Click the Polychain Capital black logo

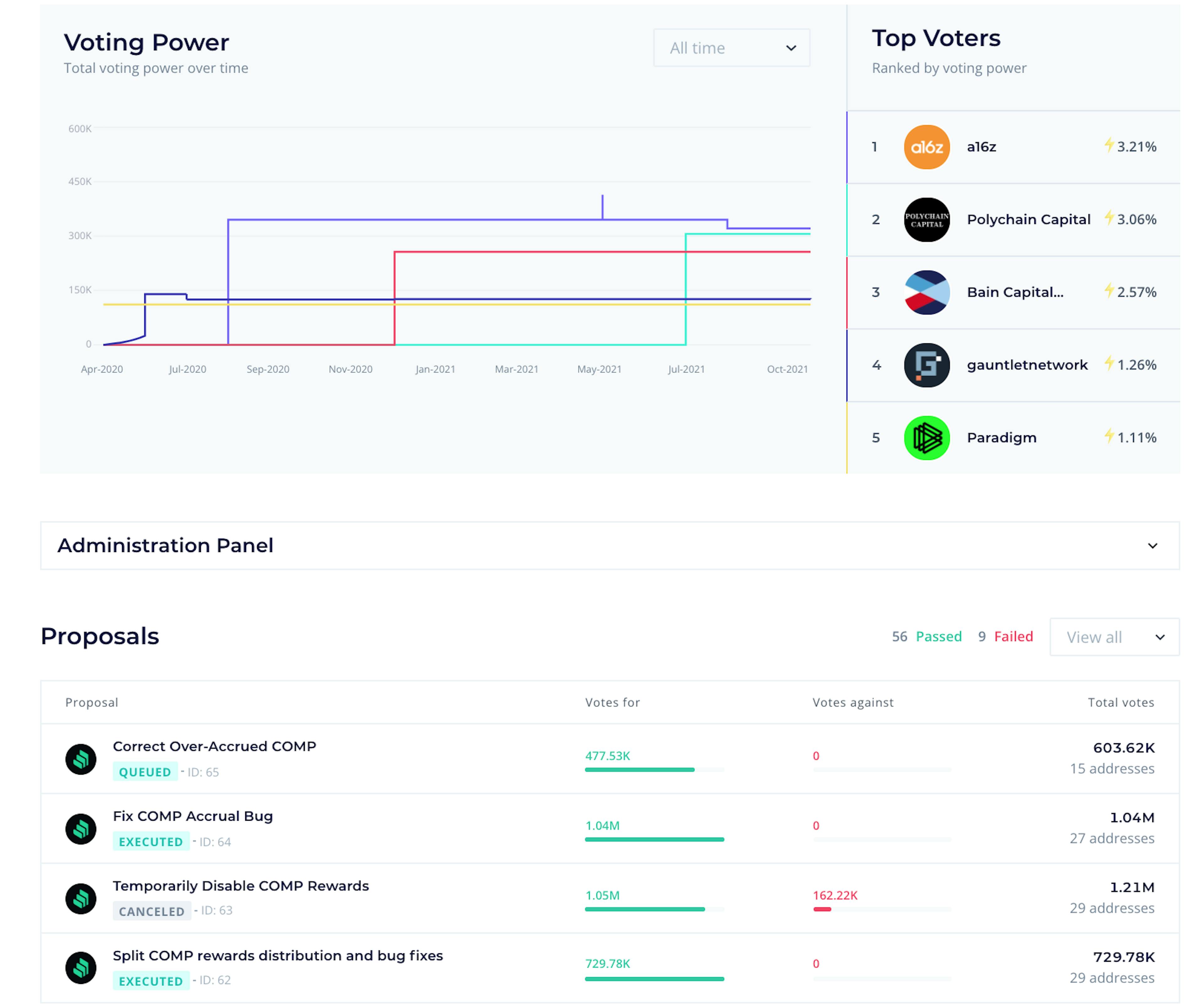point(927,219)
